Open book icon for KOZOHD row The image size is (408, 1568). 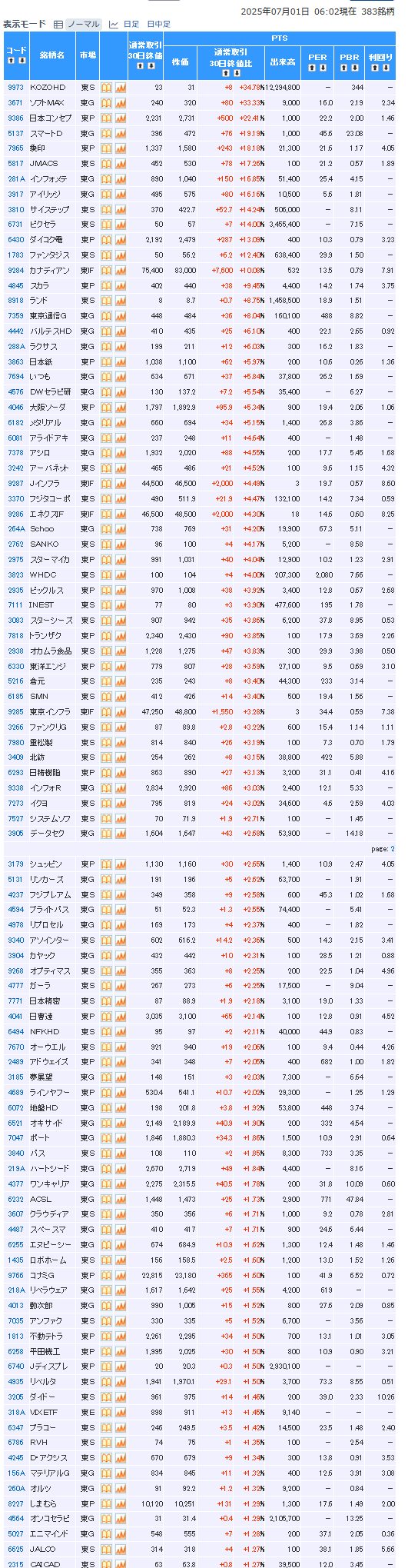pos(107,88)
